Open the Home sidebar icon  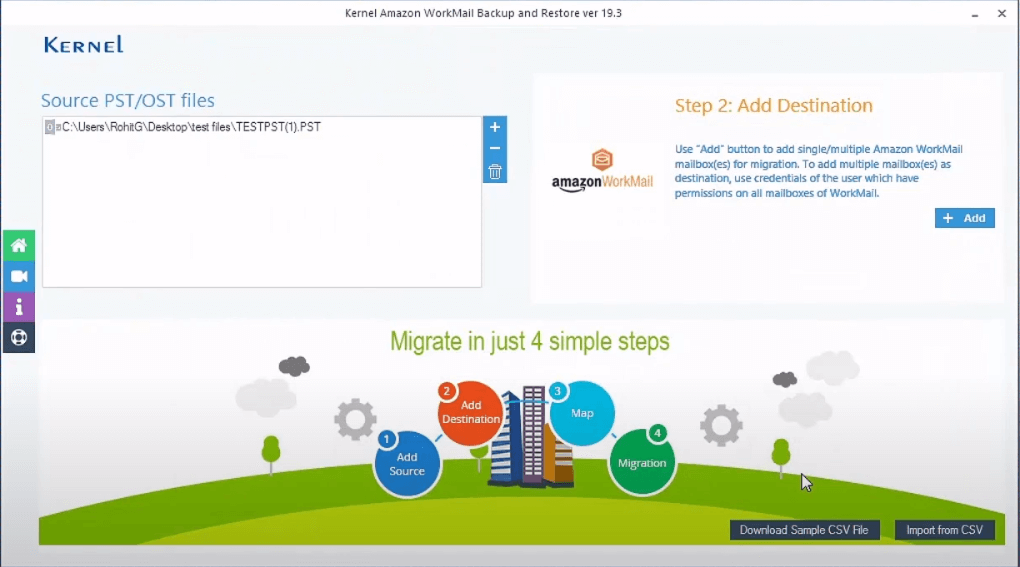pyautogui.click(x=19, y=245)
